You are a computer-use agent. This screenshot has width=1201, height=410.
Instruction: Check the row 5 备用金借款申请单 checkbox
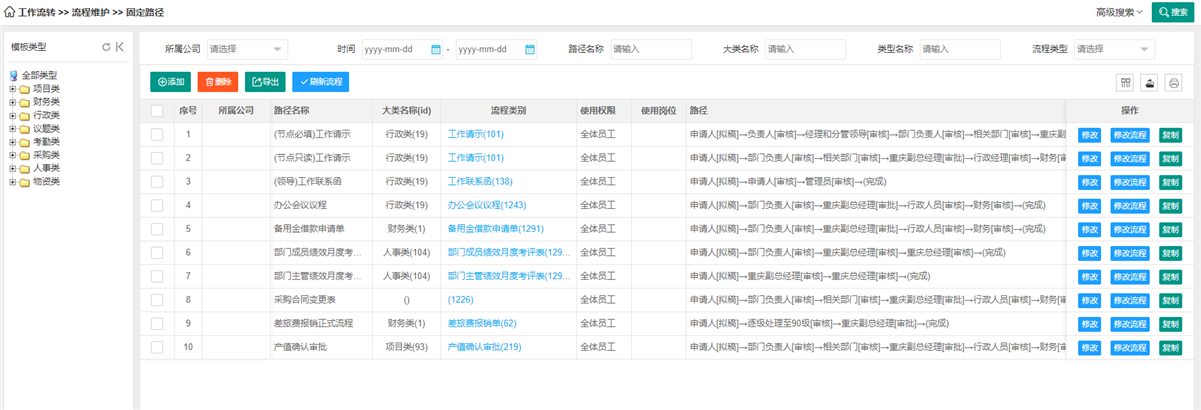[x=157, y=229]
